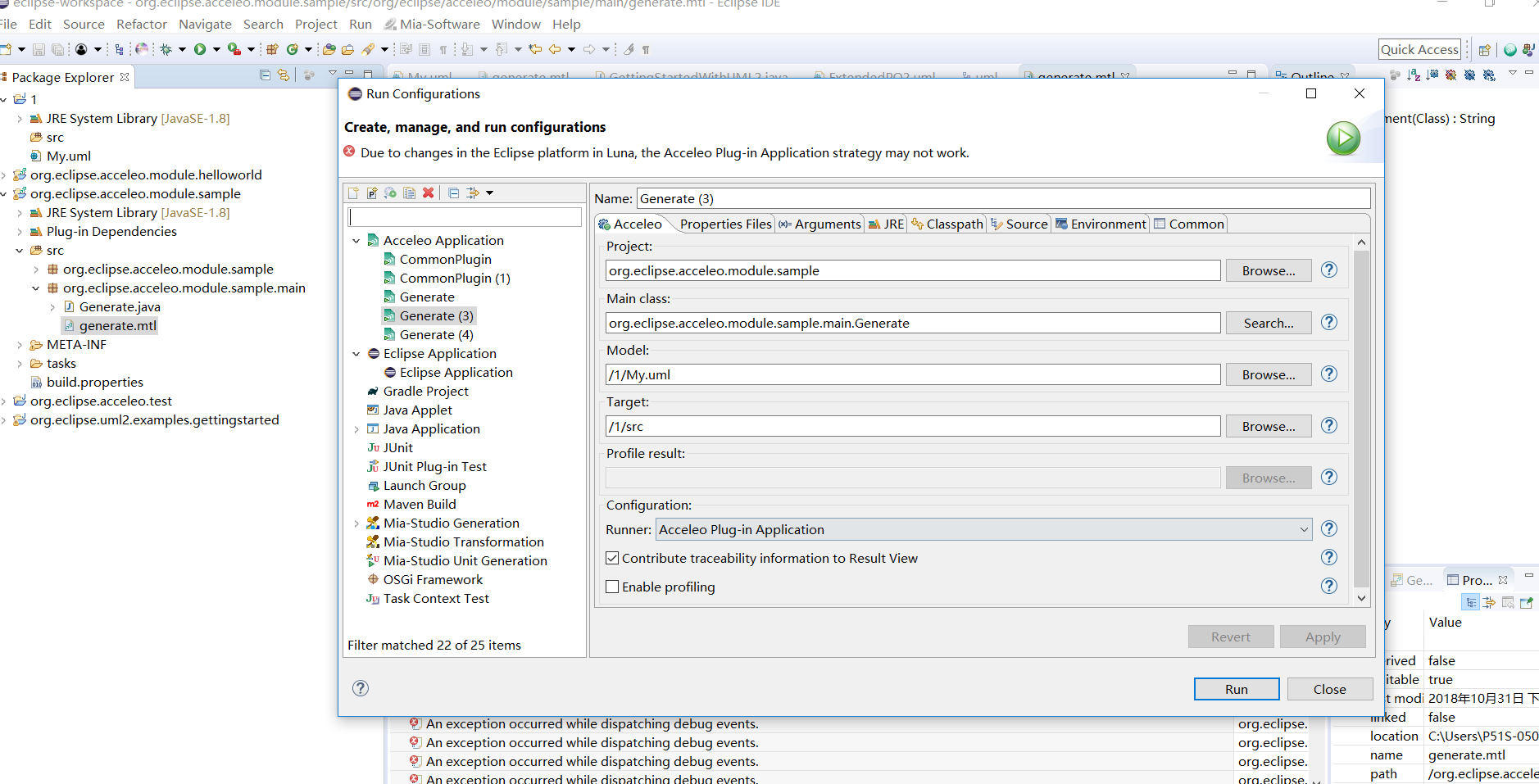Select Generate (4) launch configuration
The image size is (1539, 784).
coord(436,335)
